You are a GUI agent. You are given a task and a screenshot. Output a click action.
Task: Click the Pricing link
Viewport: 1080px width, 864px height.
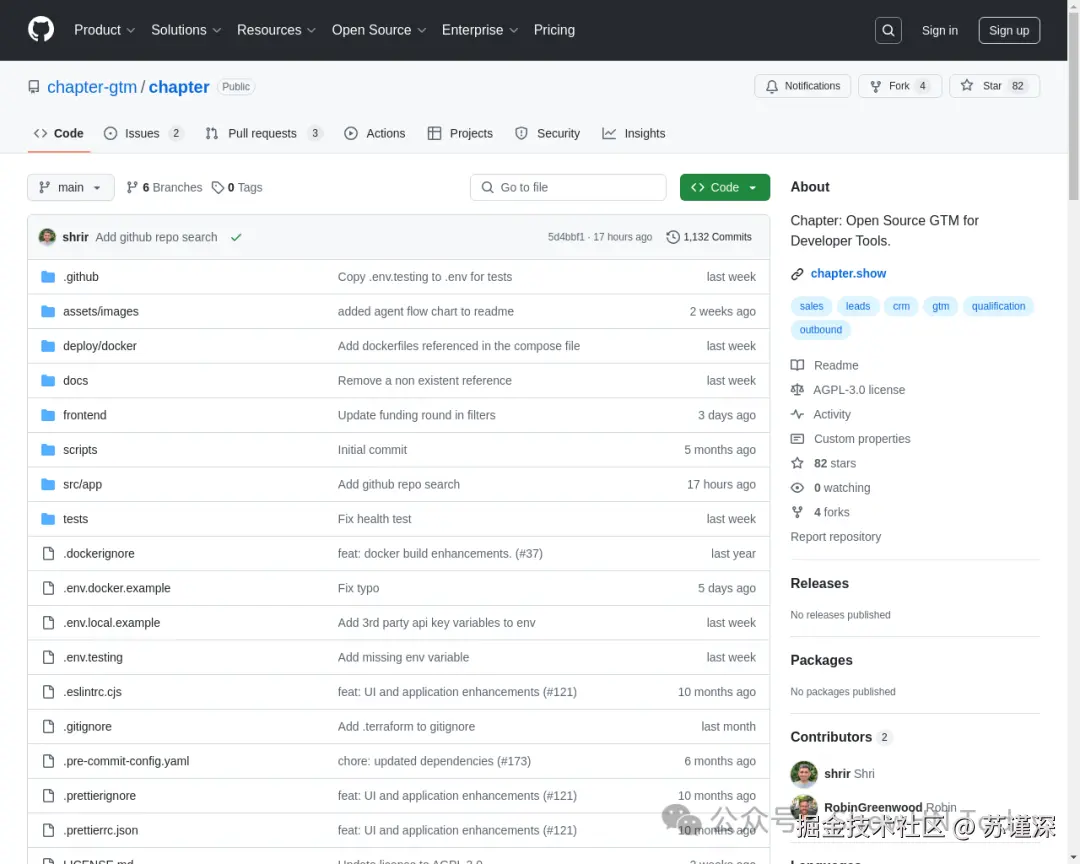554,30
